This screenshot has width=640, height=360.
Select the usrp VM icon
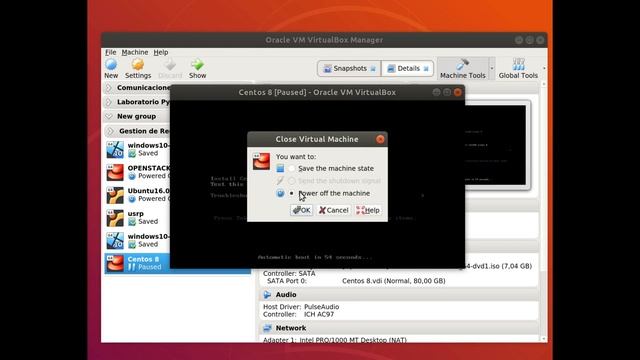pyautogui.click(x=115, y=218)
